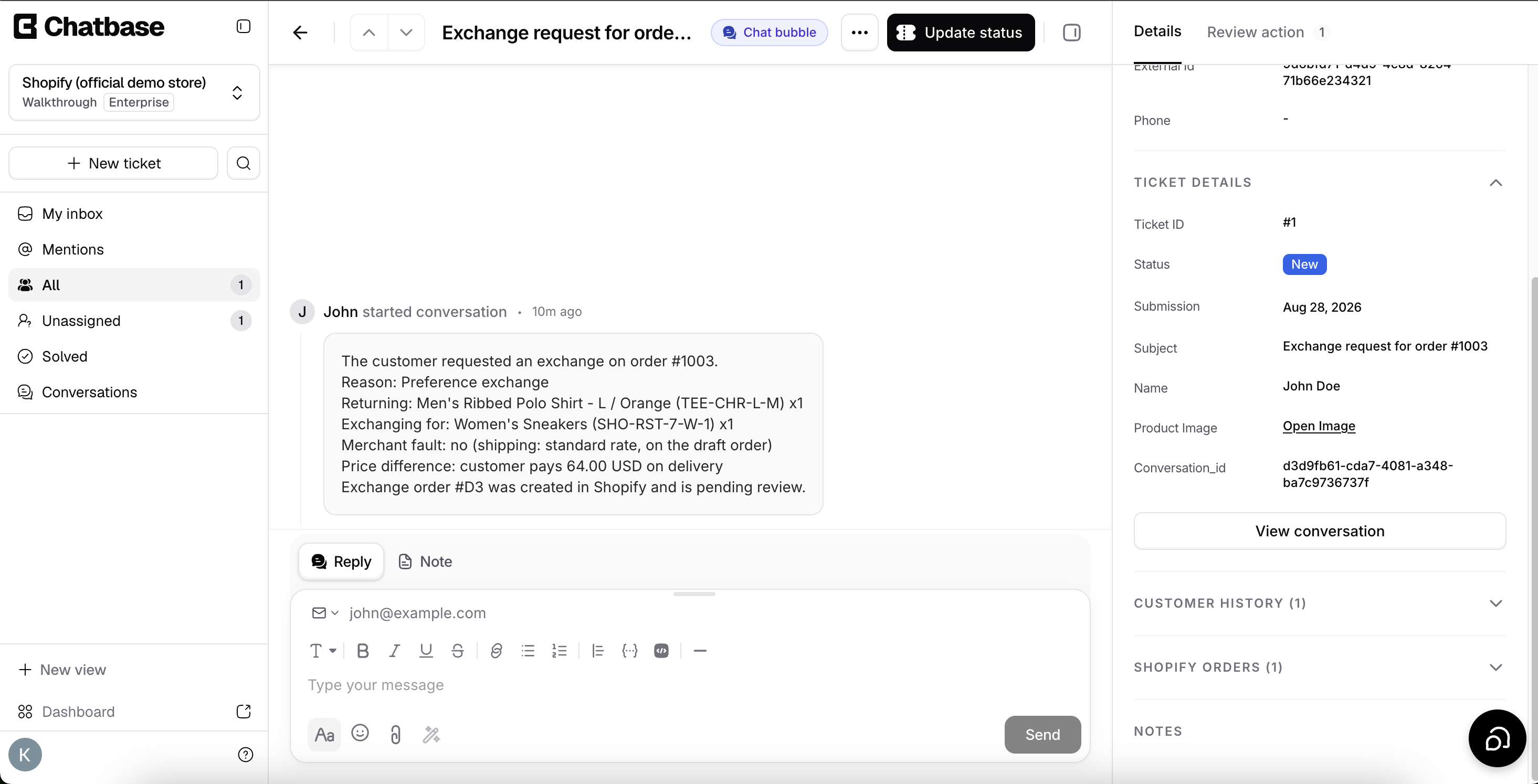The width and height of the screenshot is (1538, 784).
Task: Open the help question mark icon
Action: [x=245, y=755]
